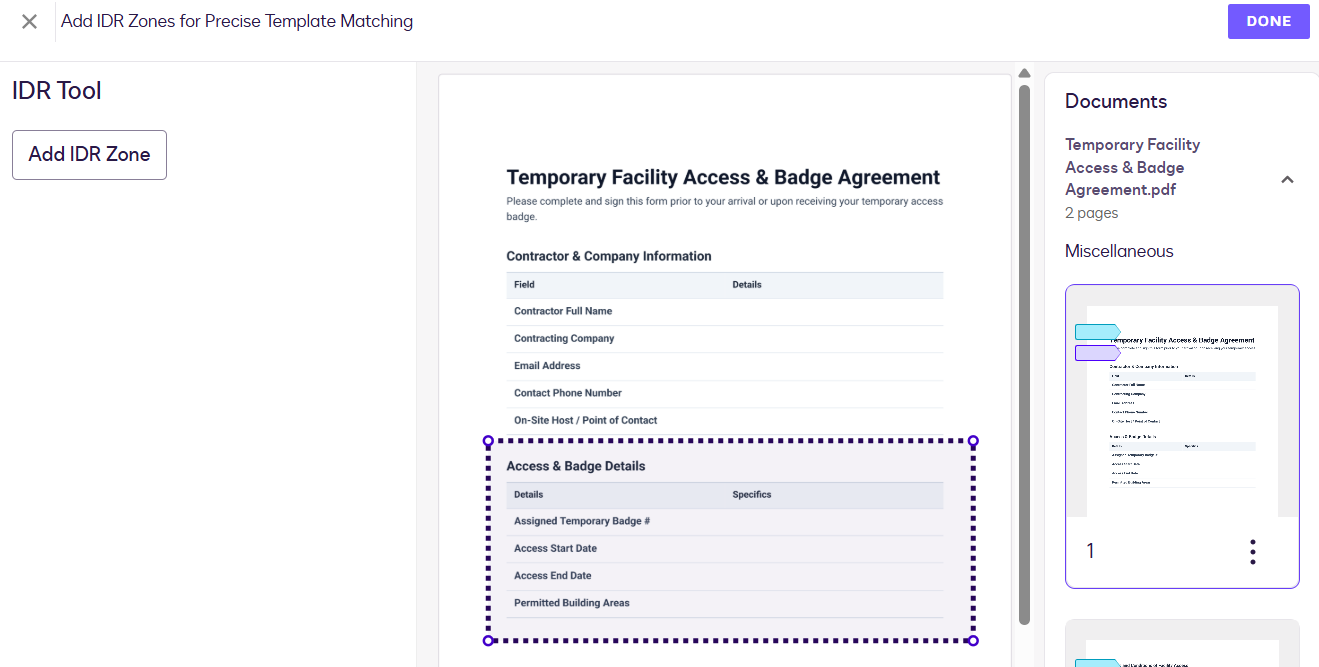The height and width of the screenshot is (667, 1319).
Task: Click the 'Specifics' column header
Action: tap(752, 495)
